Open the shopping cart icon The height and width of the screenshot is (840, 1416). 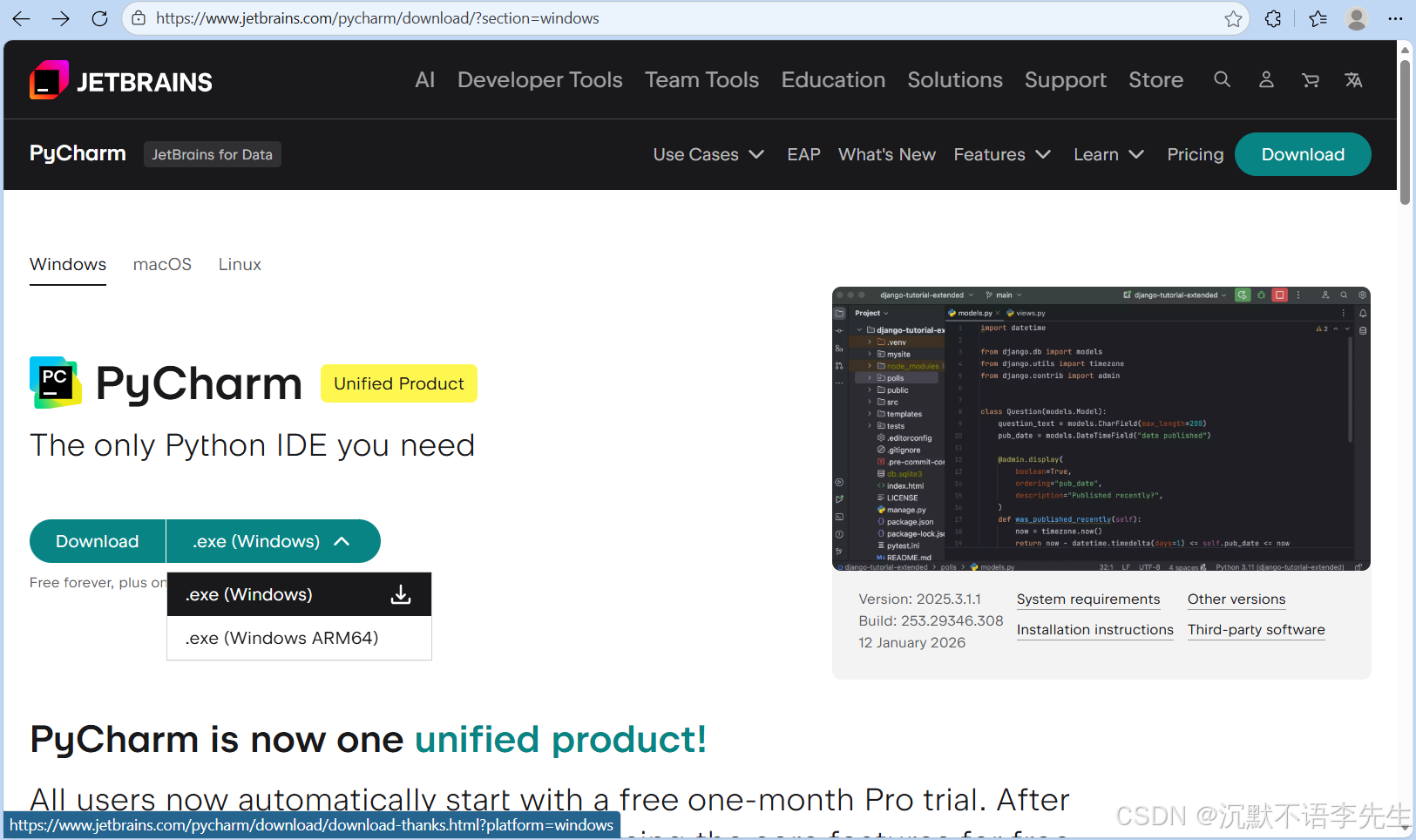(x=1310, y=80)
